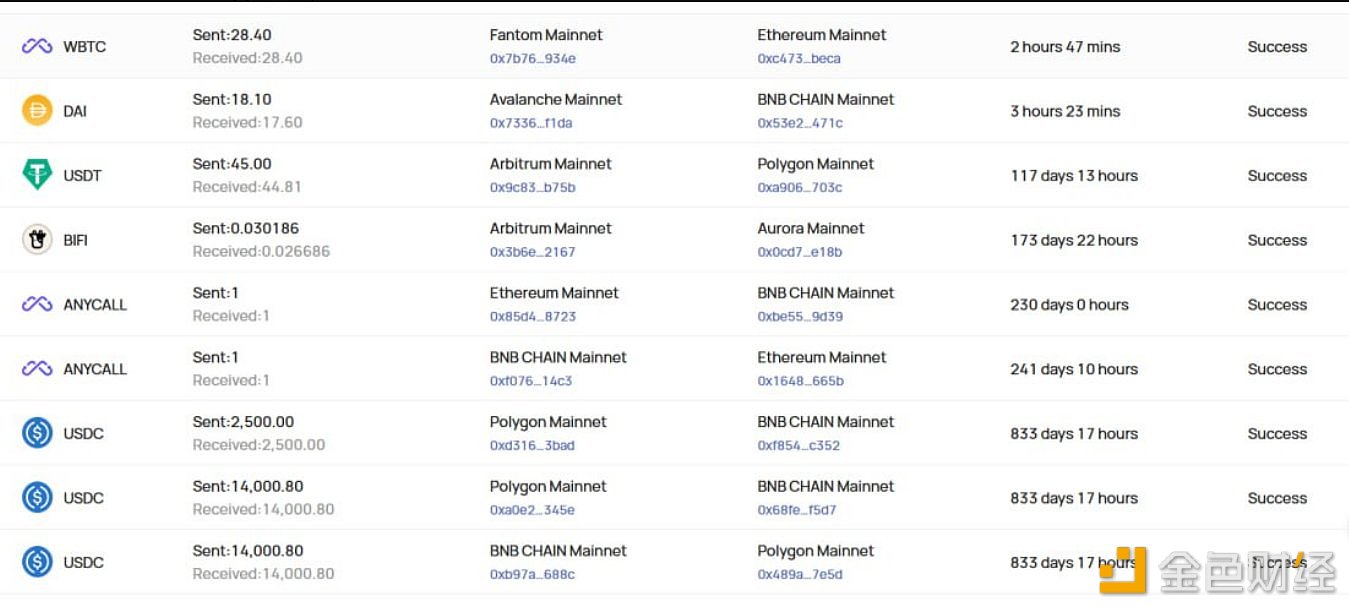
Task: Open Ethereum destination hash 0xc473…beca
Action: (x=799, y=58)
